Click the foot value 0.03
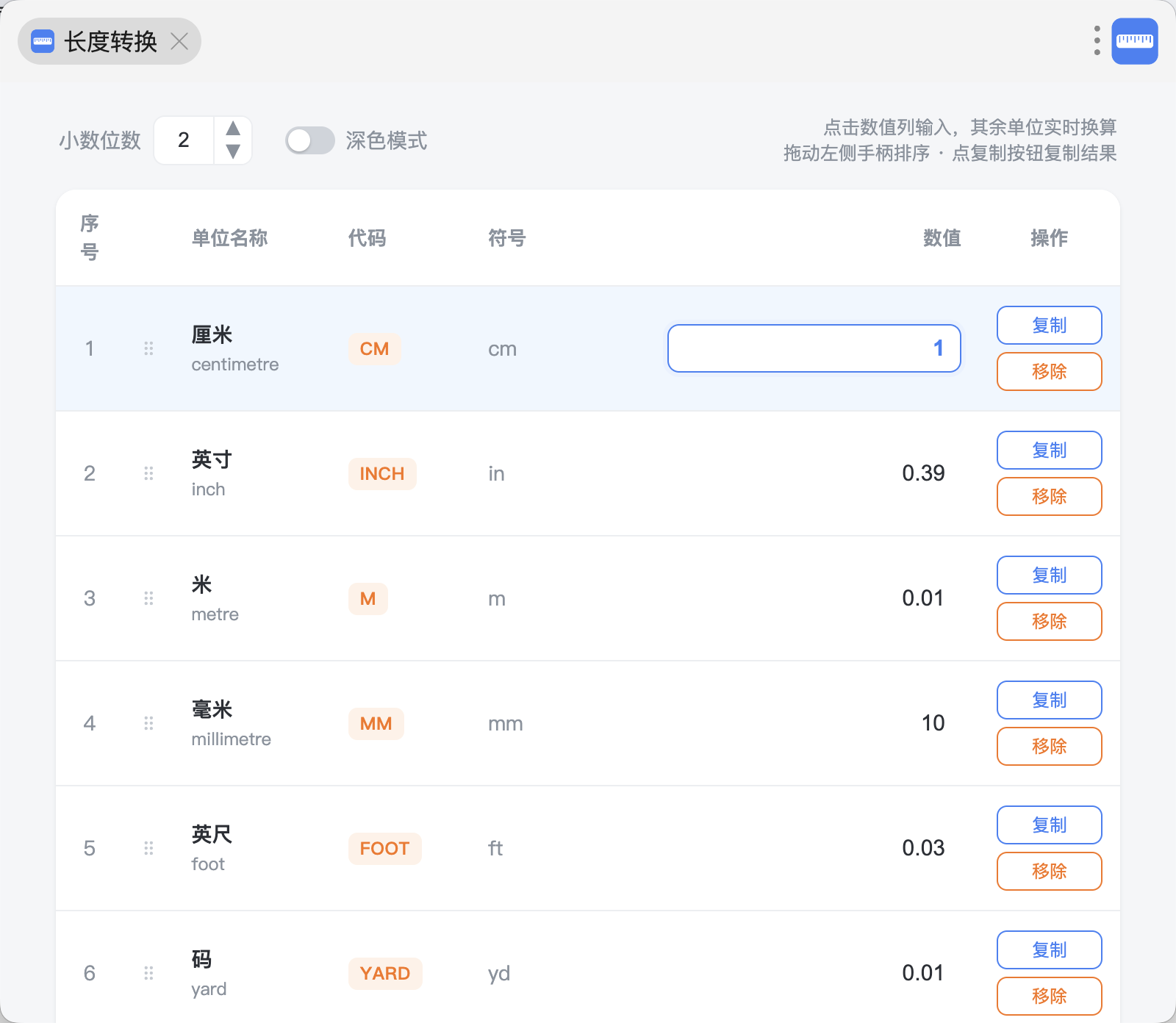The width and height of the screenshot is (1176, 1023). click(x=923, y=848)
